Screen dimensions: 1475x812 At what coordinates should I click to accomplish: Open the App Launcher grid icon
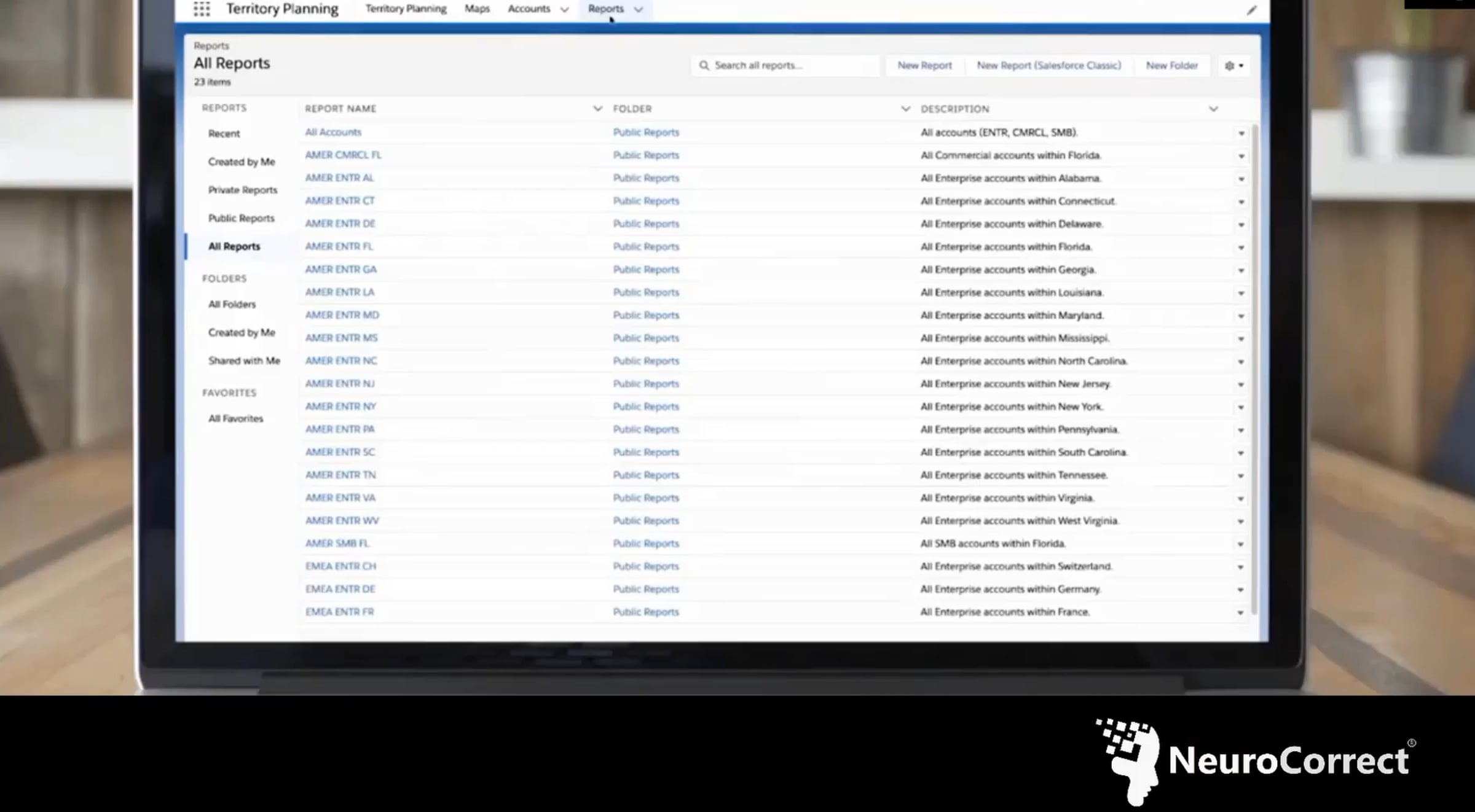pos(202,9)
